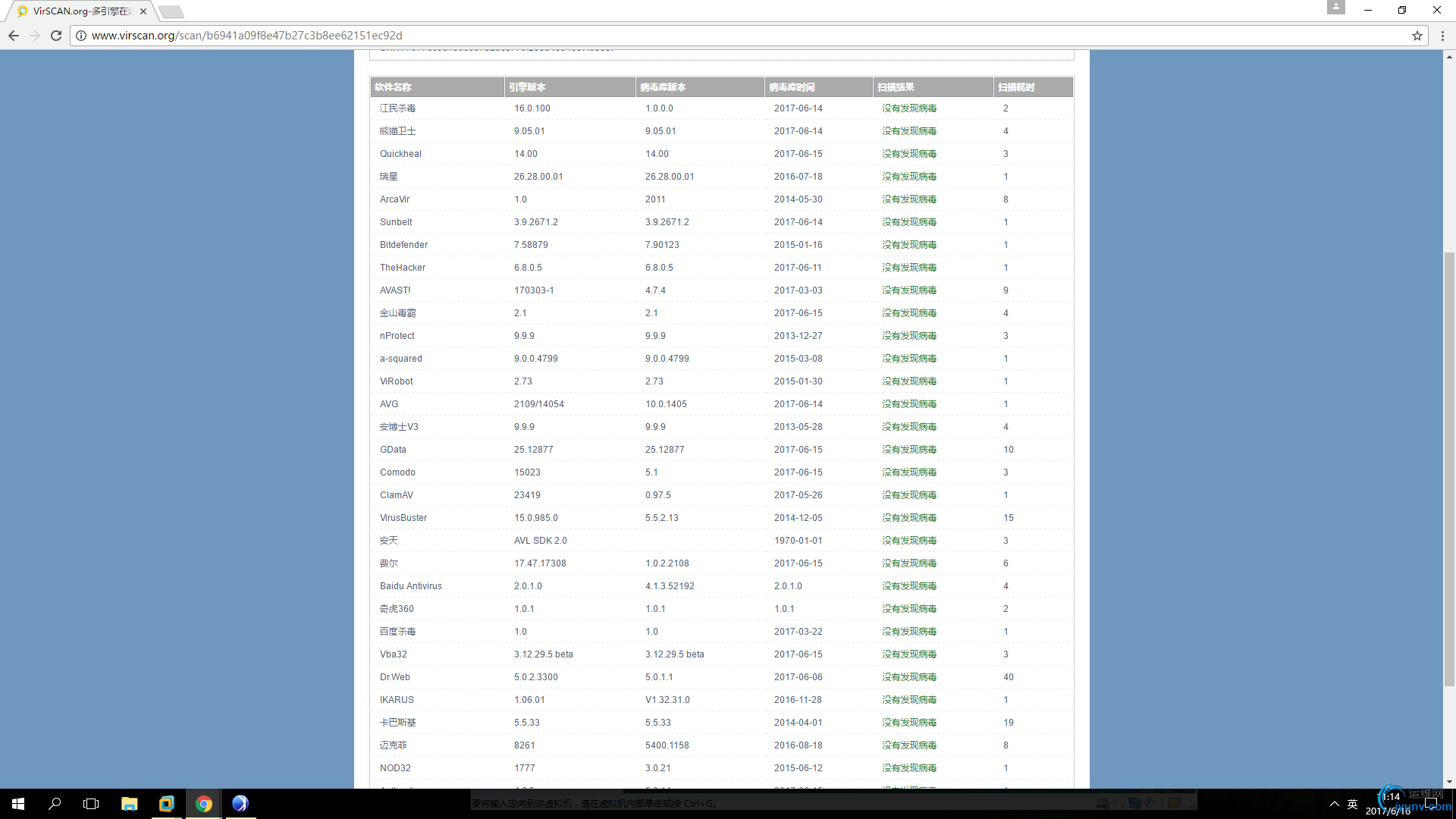The width and height of the screenshot is (1456, 819).
Task: Open the blue globe browser taskbar icon
Action: pos(240,804)
